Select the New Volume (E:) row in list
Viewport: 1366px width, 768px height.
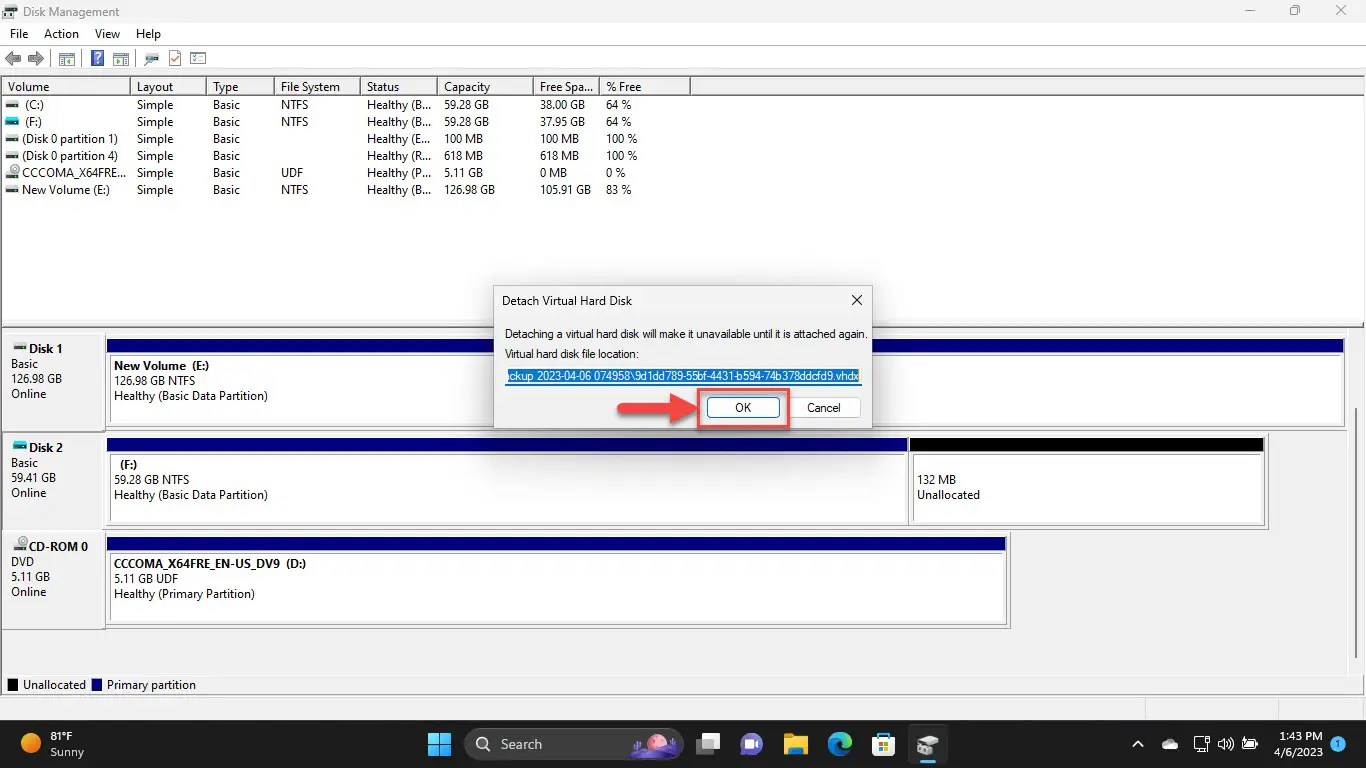pyautogui.click(x=66, y=190)
